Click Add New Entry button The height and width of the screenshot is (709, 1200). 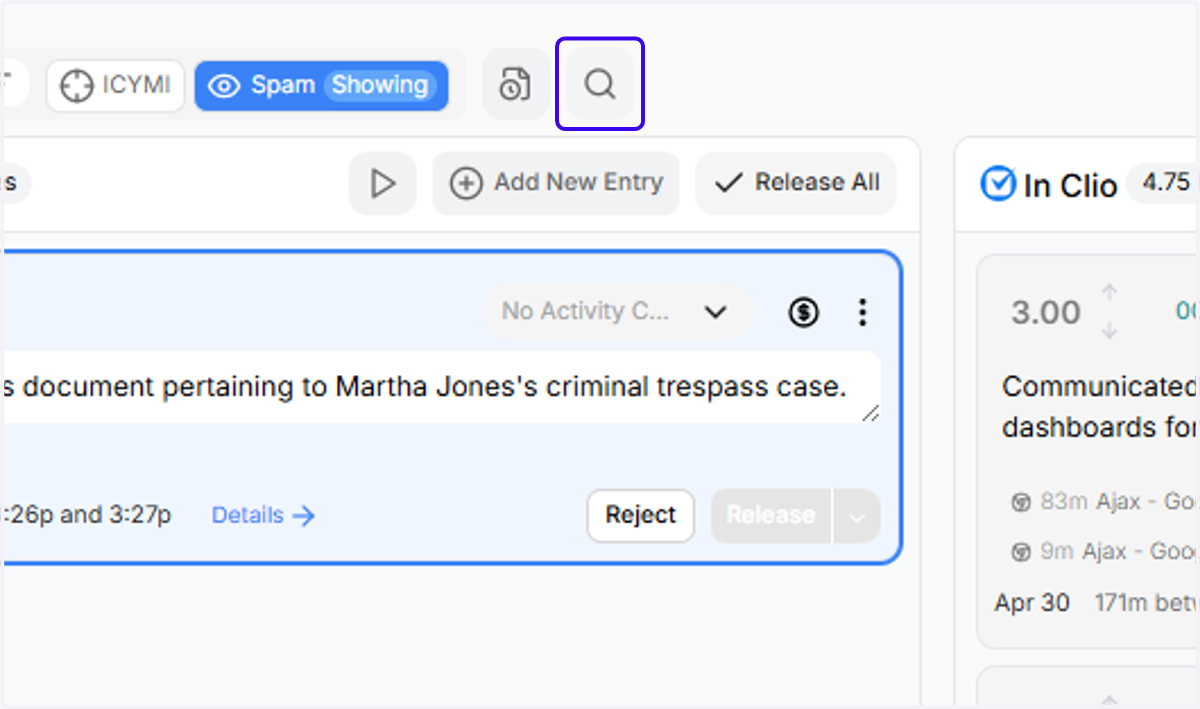[556, 183]
